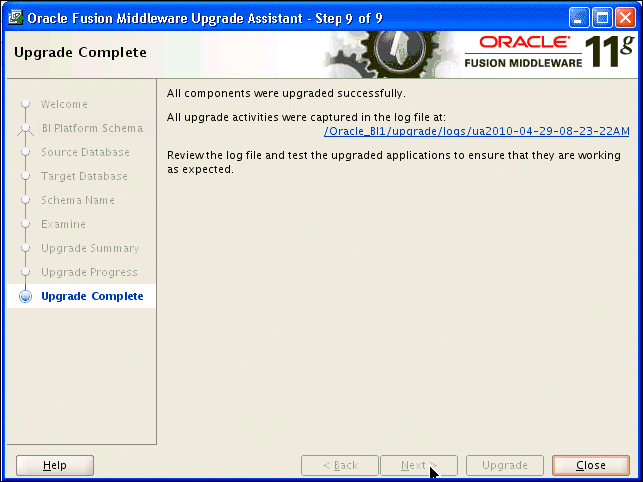
Task: Click the greyed-out Back button
Action: coord(340,465)
